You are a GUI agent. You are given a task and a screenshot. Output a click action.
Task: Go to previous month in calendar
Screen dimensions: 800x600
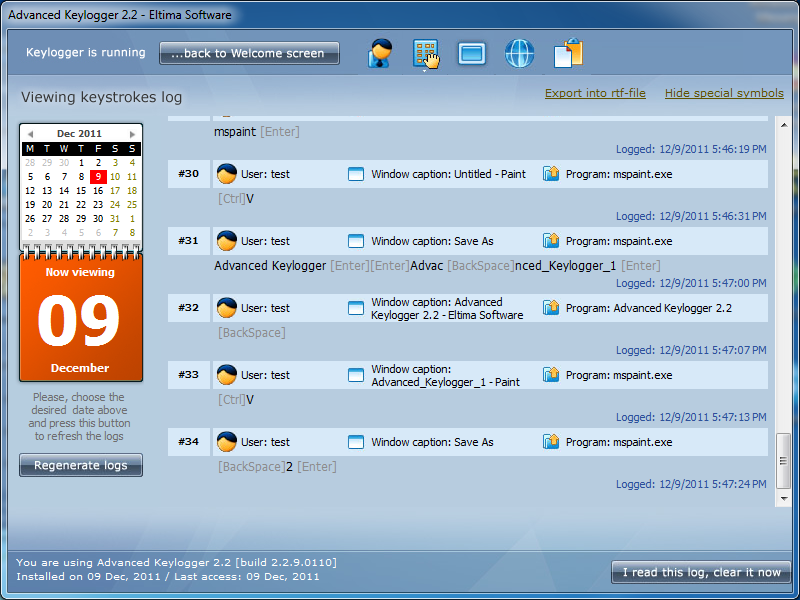point(30,134)
